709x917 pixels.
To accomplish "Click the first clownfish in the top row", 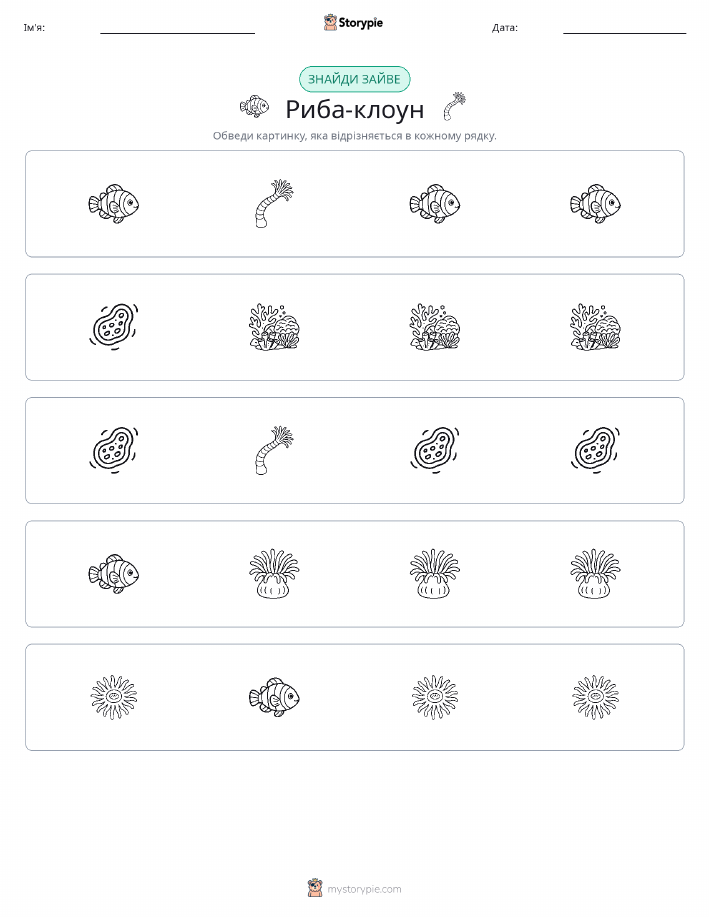I will click(x=113, y=204).
